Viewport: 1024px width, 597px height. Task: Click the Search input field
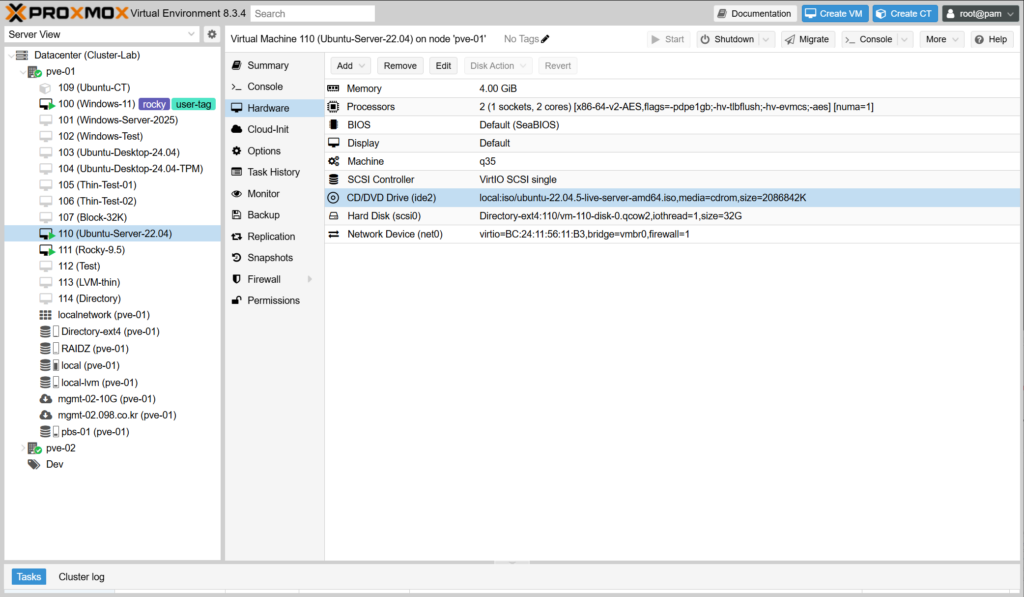coord(313,14)
